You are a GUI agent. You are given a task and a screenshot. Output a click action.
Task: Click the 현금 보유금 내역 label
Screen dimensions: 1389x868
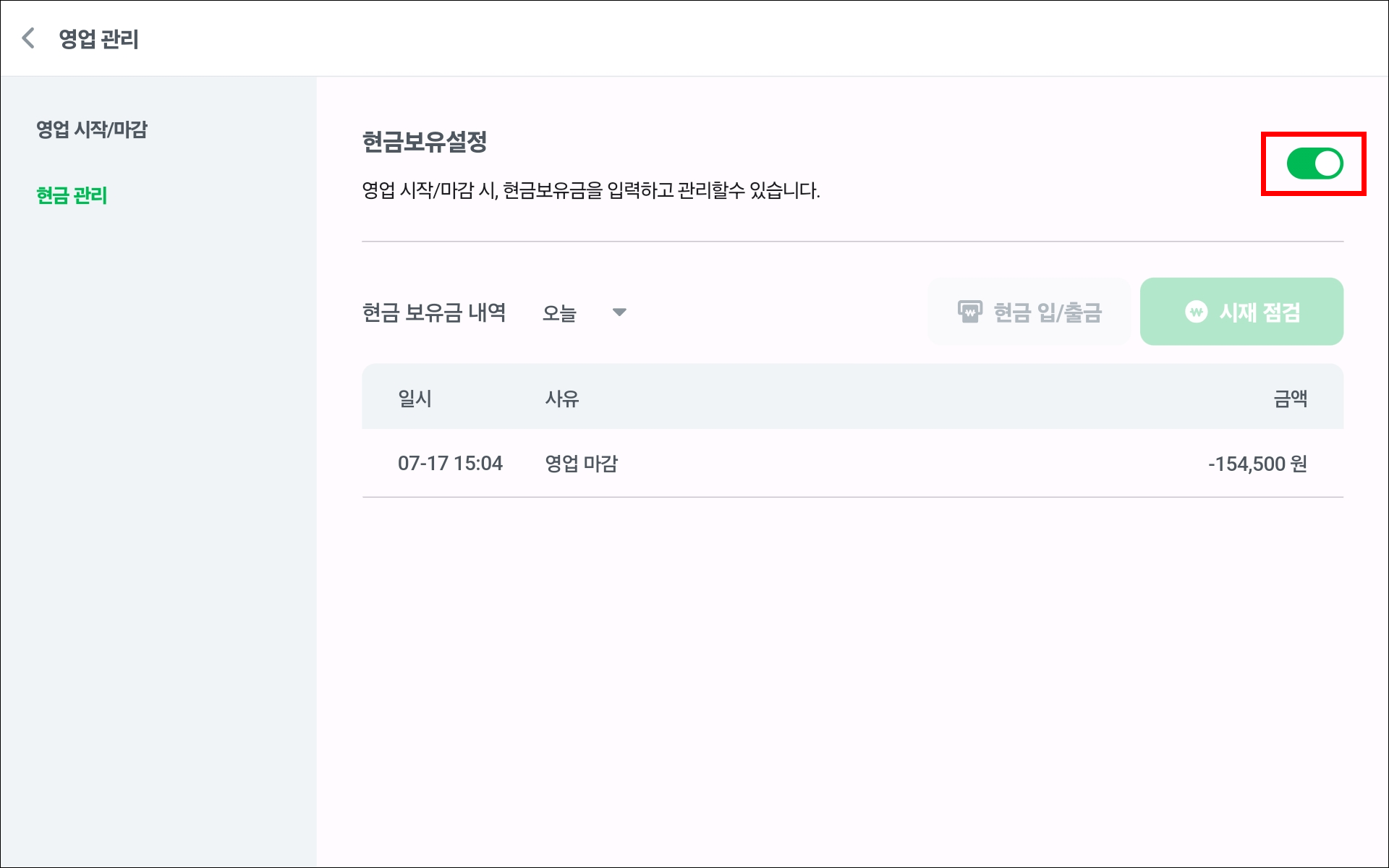[434, 312]
